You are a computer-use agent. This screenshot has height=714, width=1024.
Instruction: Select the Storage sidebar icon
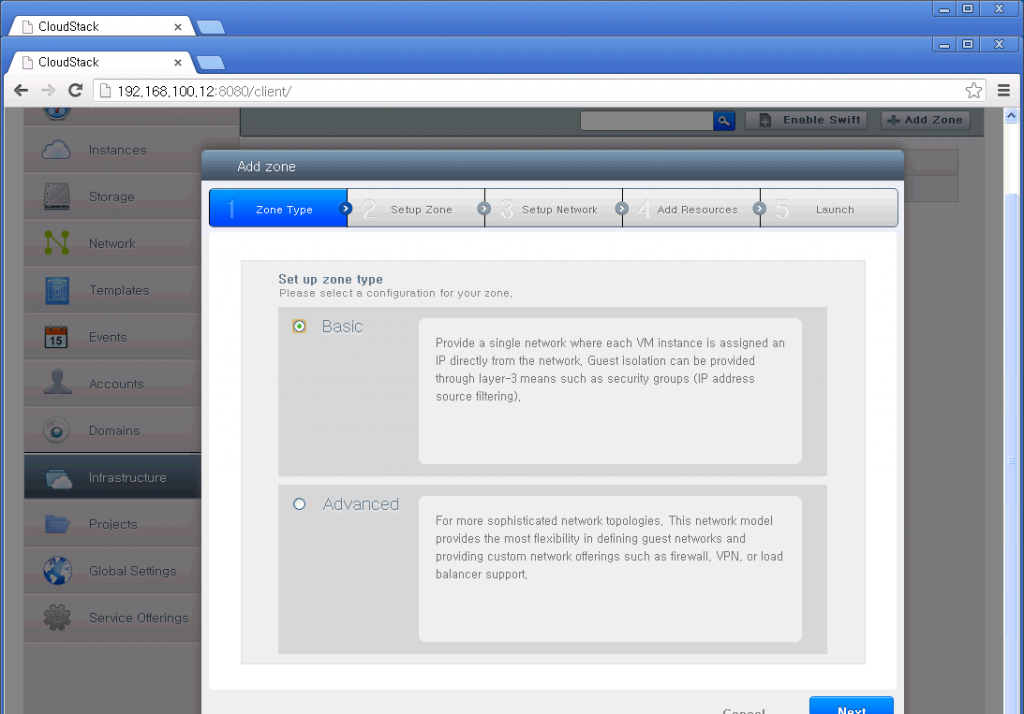click(x=55, y=195)
